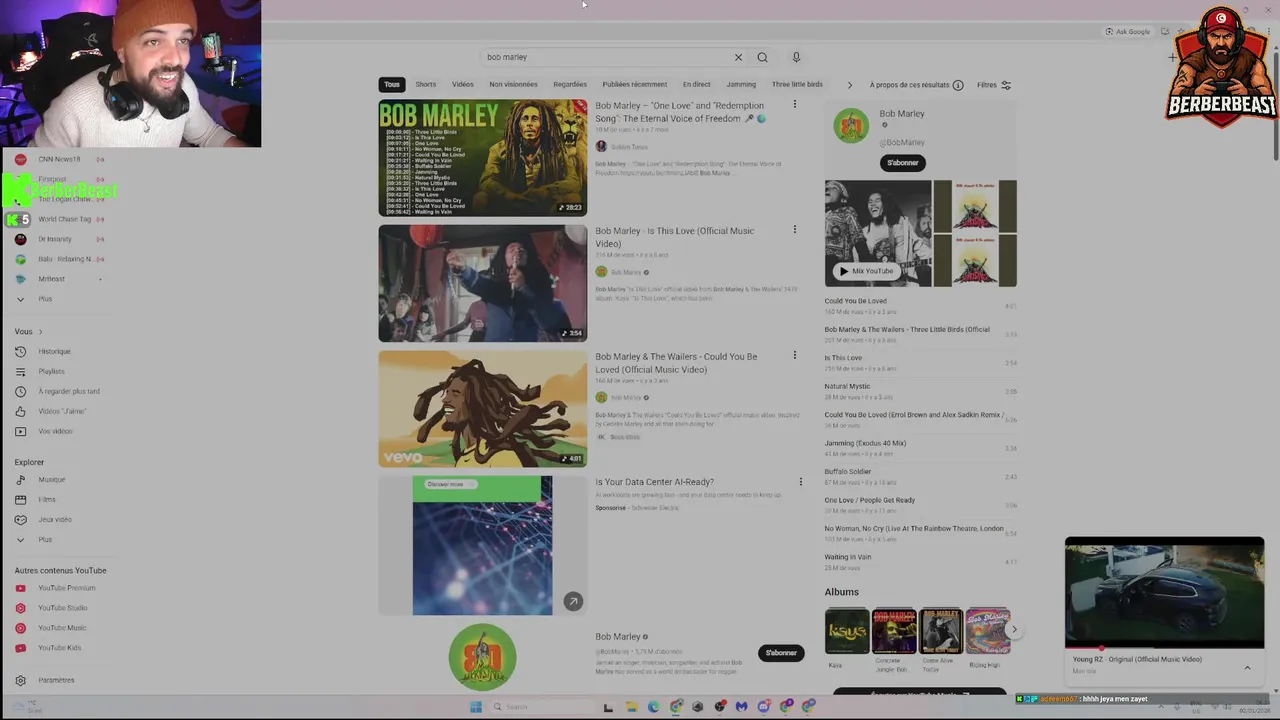Click the magnifier search button

click(762, 57)
